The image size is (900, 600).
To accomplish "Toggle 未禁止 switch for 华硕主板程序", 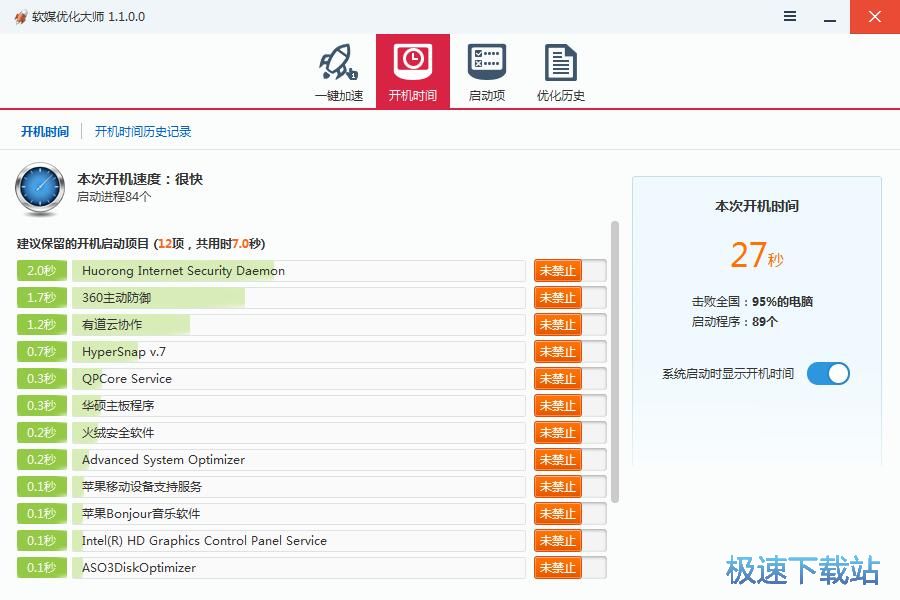I will 570,405.
